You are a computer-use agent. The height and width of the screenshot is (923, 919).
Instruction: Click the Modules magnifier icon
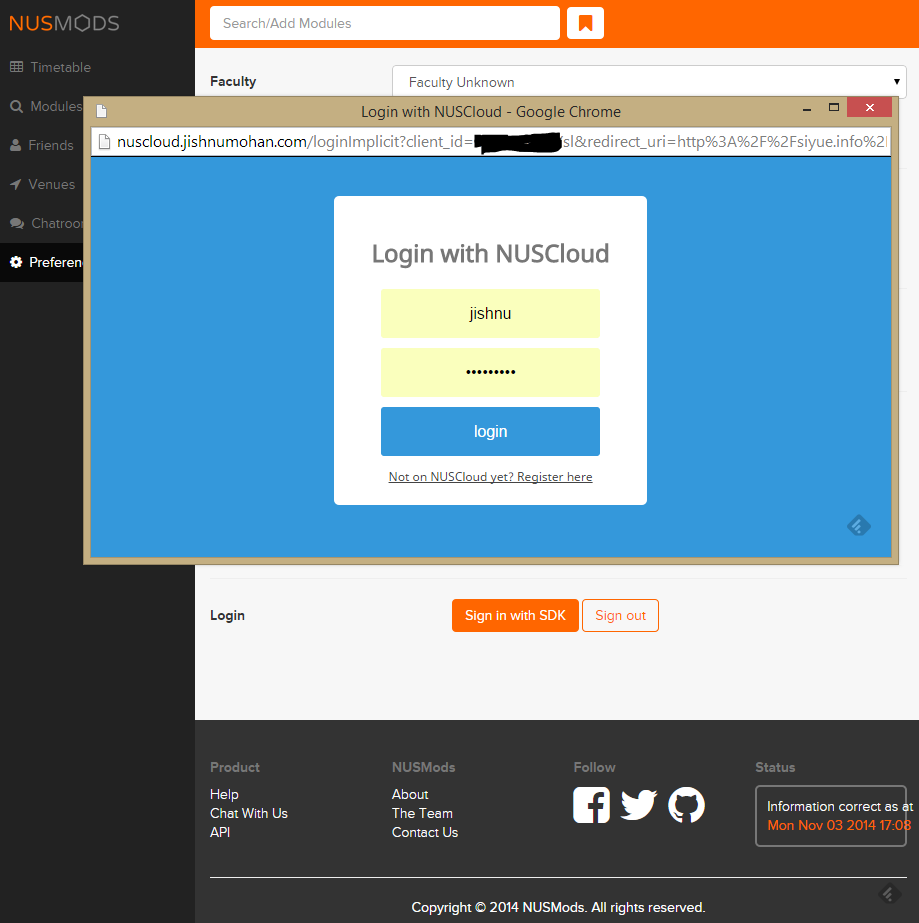(16, 106)
